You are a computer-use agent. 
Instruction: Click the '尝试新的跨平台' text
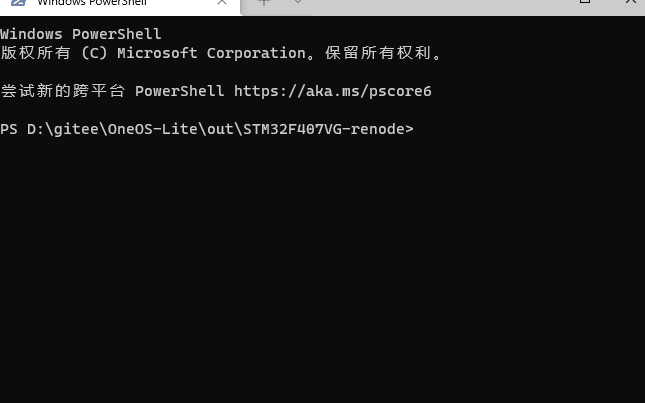coord(62,91)
